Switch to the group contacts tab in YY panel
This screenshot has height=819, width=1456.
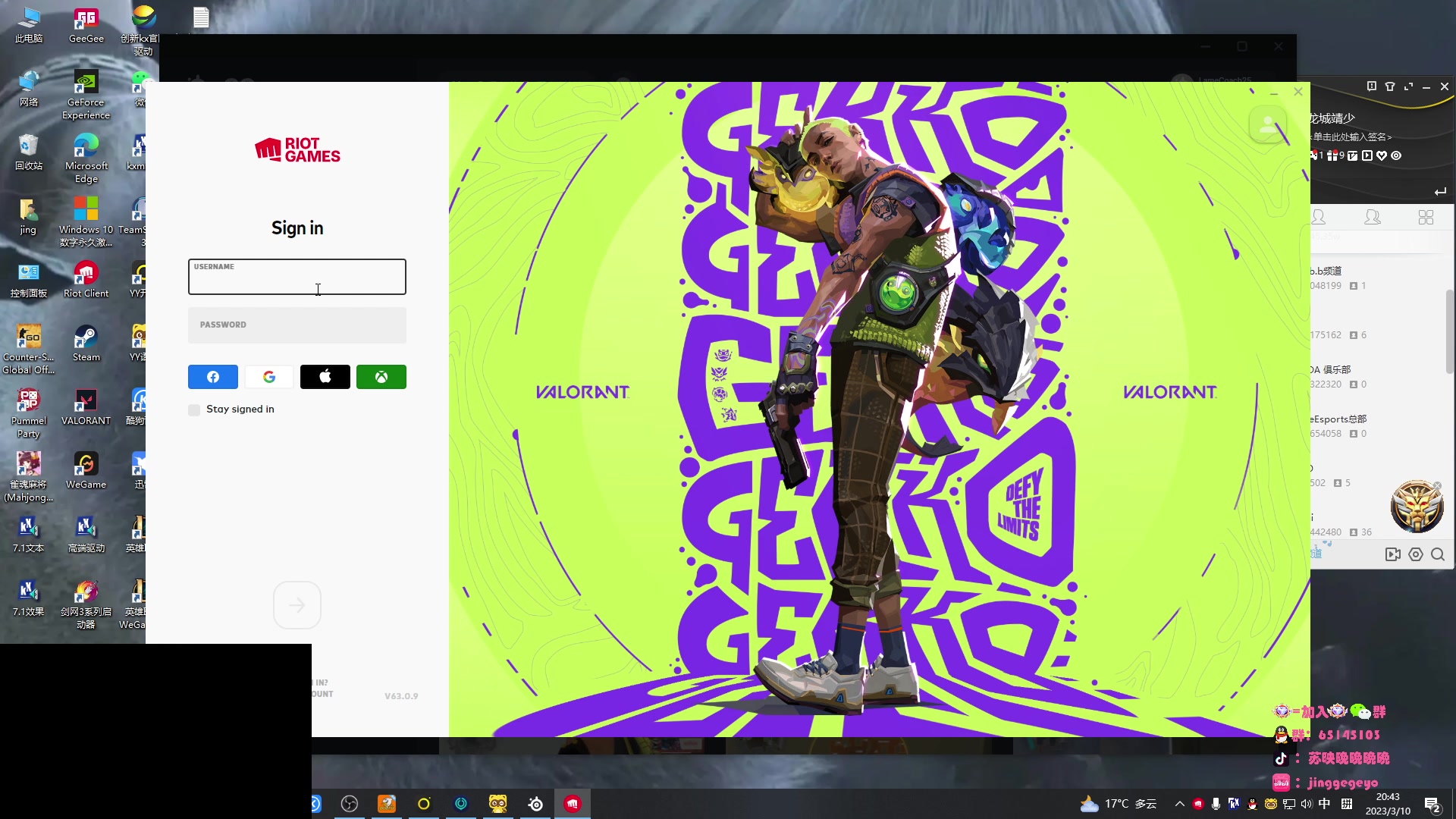coord(1373,218)
